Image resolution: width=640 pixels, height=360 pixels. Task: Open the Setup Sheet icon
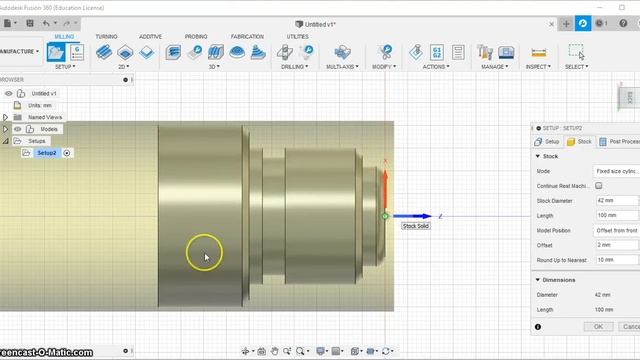pyautogui.click(x=458, y=52)
